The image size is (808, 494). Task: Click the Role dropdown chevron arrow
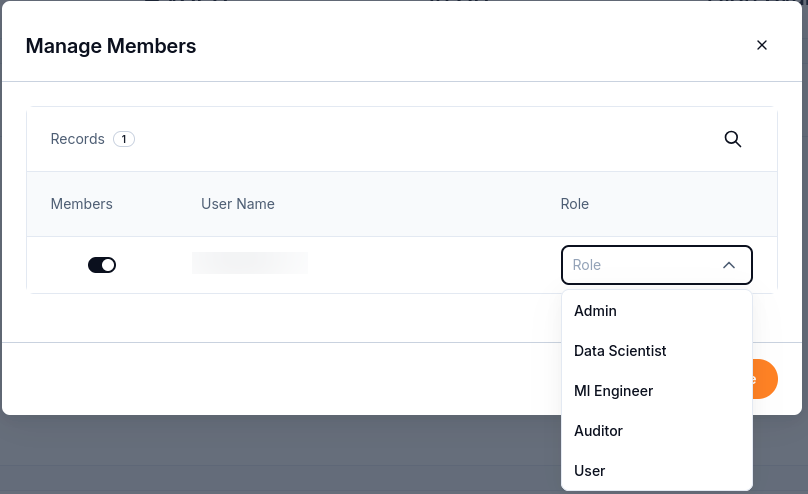[x=729, y=265]
